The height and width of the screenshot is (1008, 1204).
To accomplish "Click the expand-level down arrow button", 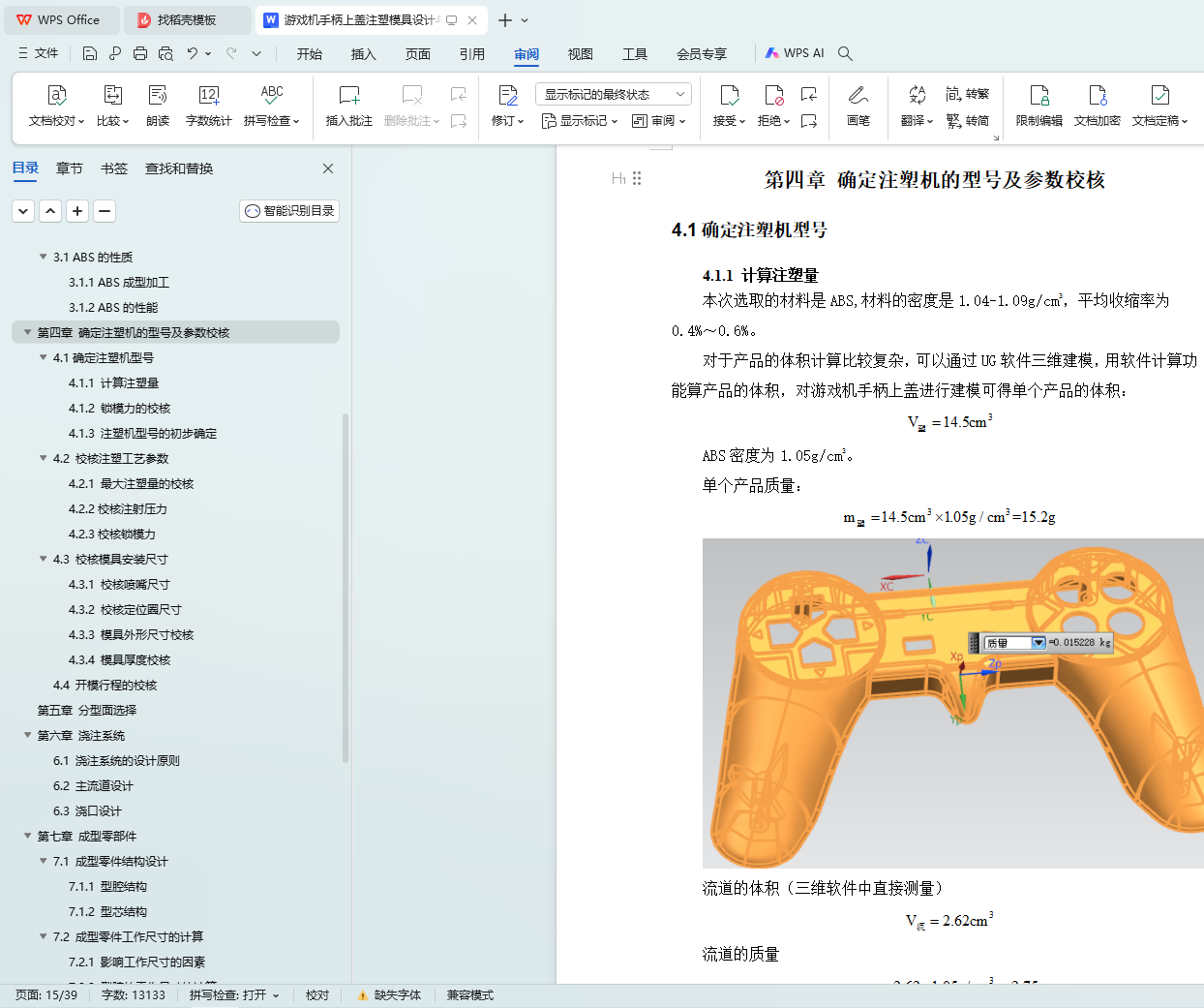I will [23, 211].
